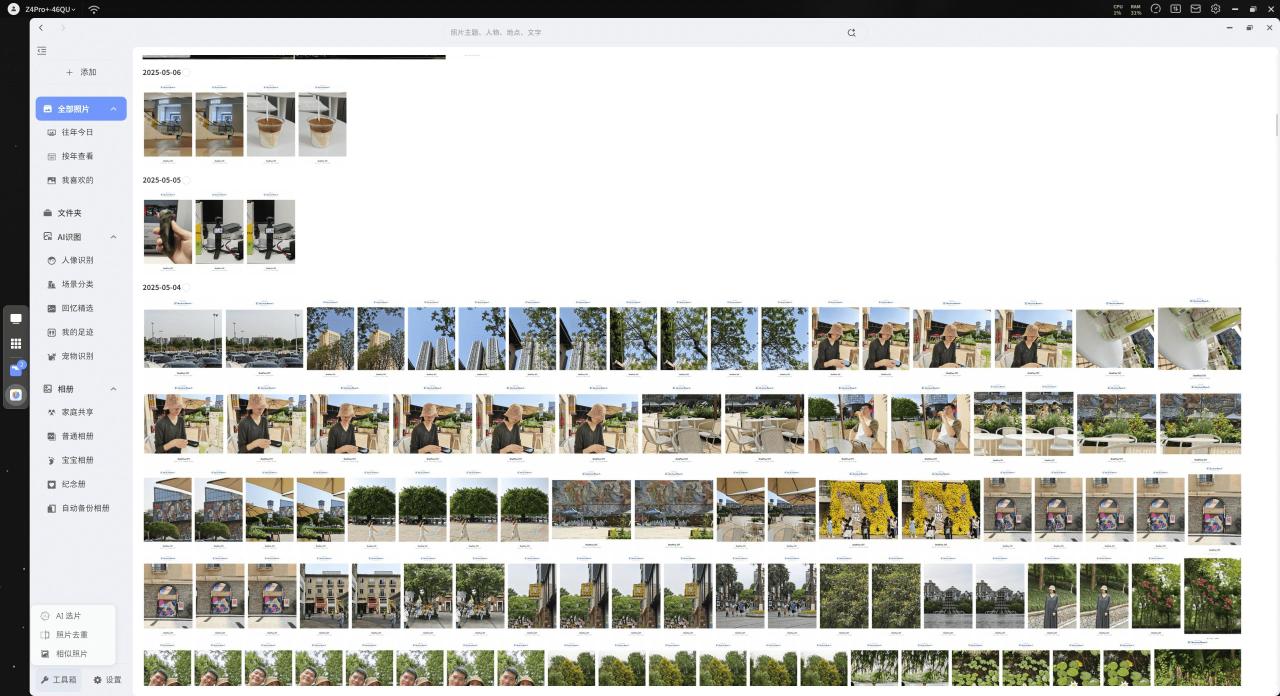Click the 2025-05-06 date heading
1280x696 pixels.
(x=162, y=73)
